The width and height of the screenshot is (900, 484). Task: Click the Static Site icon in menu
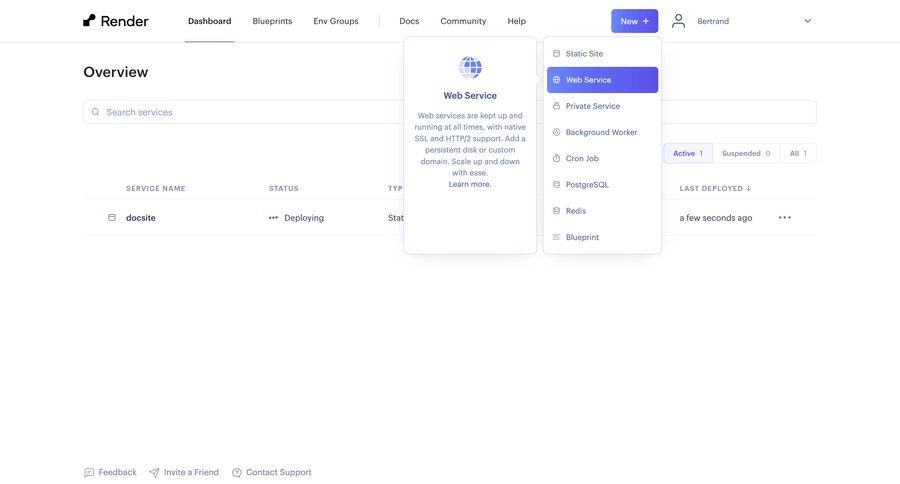[556, 54]
